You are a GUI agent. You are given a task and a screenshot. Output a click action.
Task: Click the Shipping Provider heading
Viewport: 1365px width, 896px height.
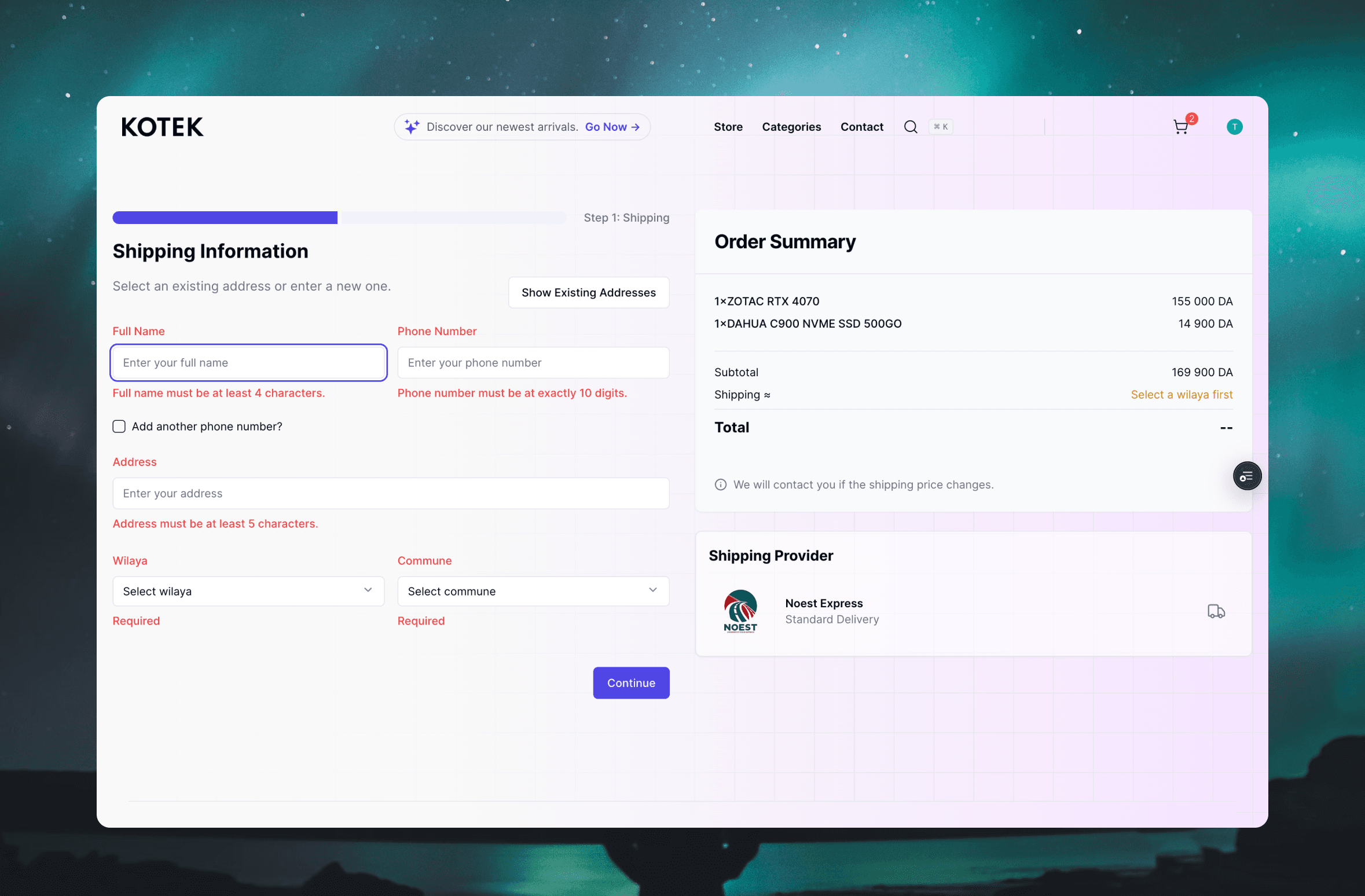click(x=770, y=556)
